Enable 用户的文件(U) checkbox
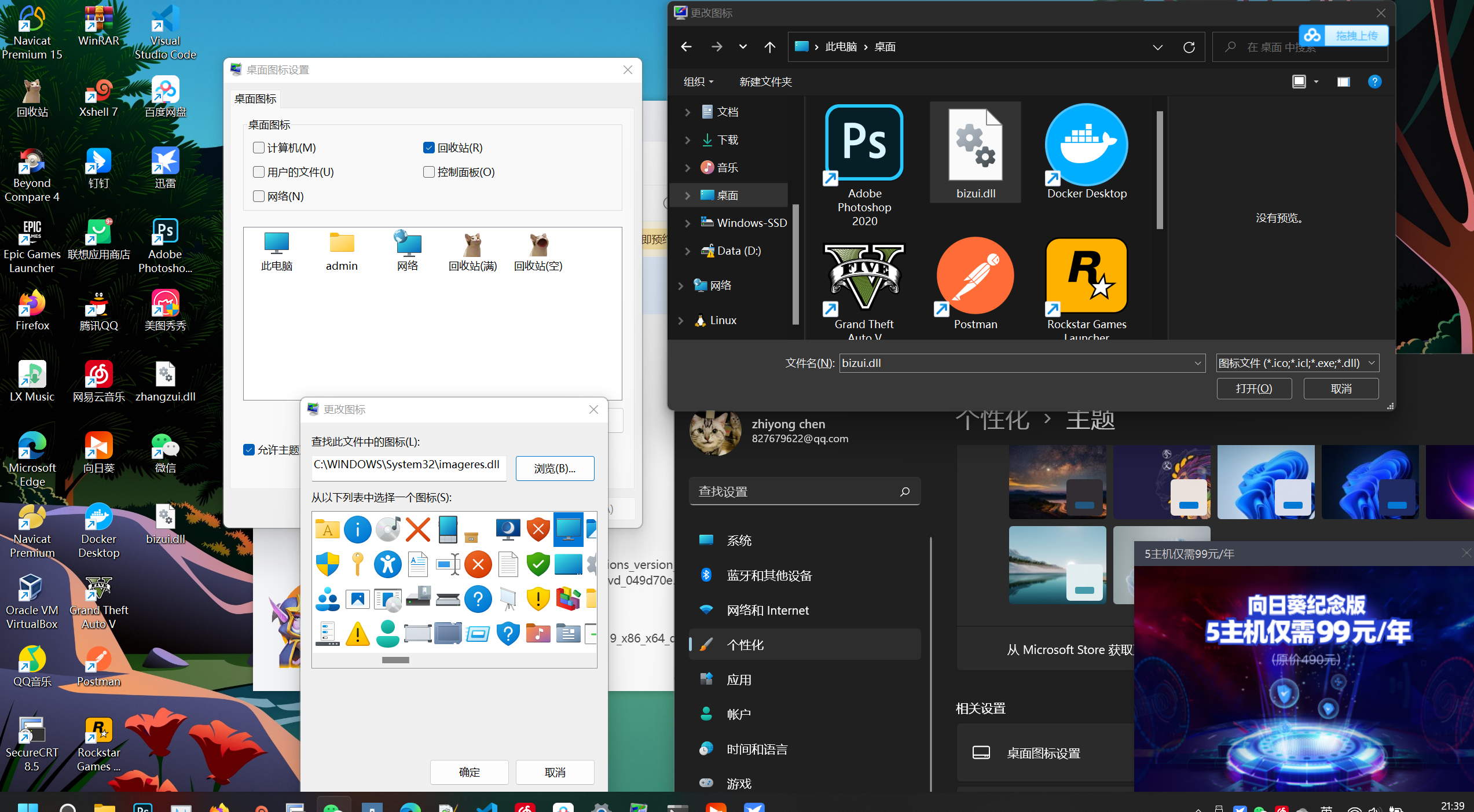The width and height of the screenshot is (1474, 812). (259, 172)
